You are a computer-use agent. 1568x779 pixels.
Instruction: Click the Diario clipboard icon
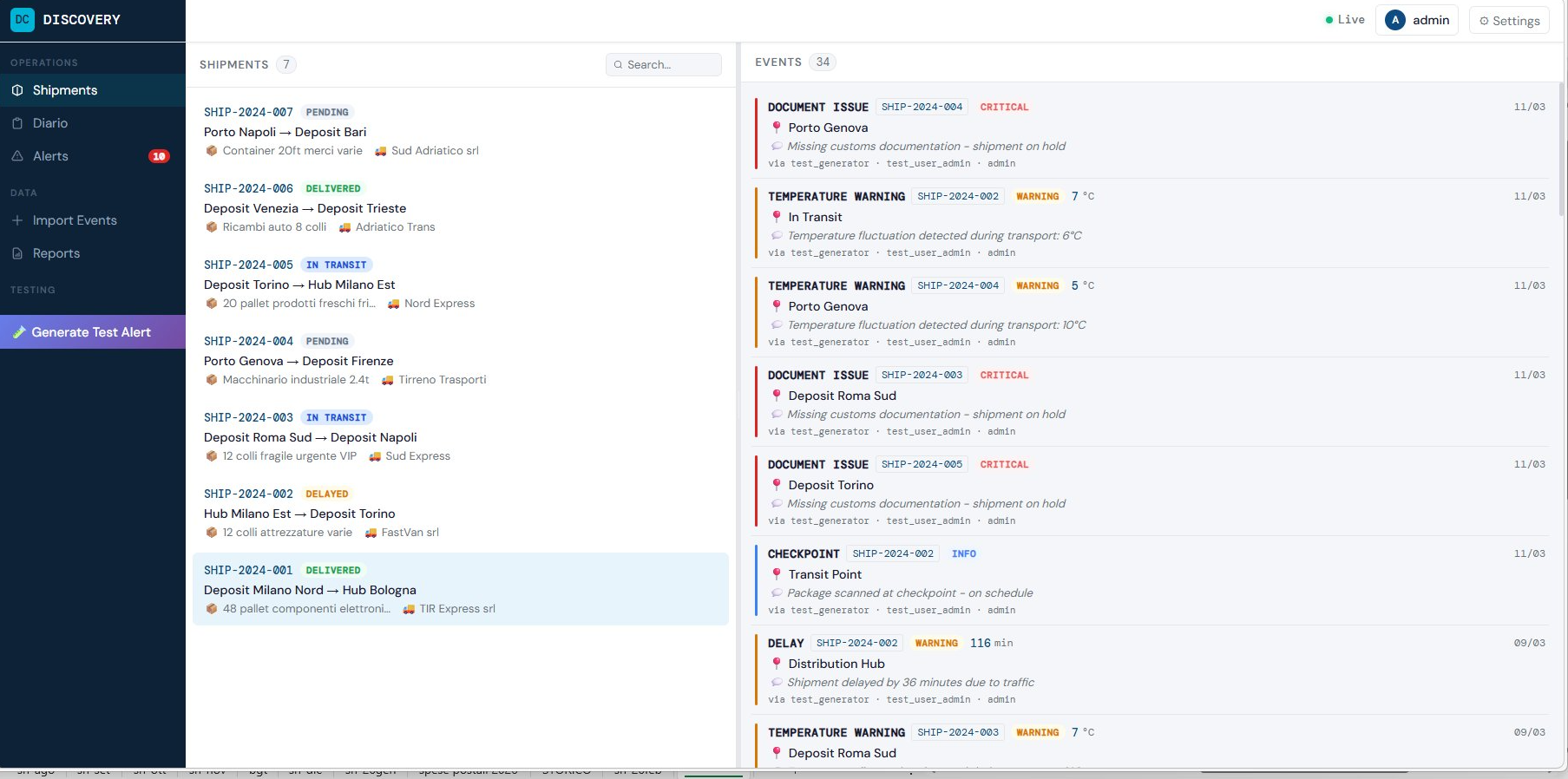(17, 123)
